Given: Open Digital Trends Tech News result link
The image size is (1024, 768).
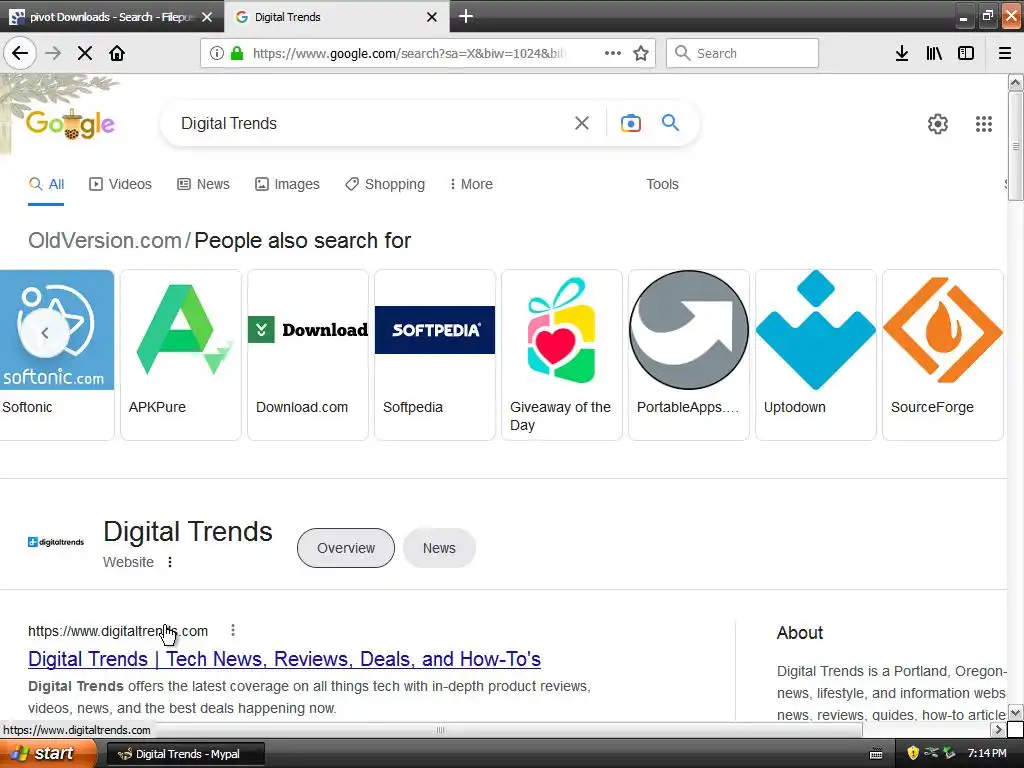Looking at the screenshot, I should point(284,659).
